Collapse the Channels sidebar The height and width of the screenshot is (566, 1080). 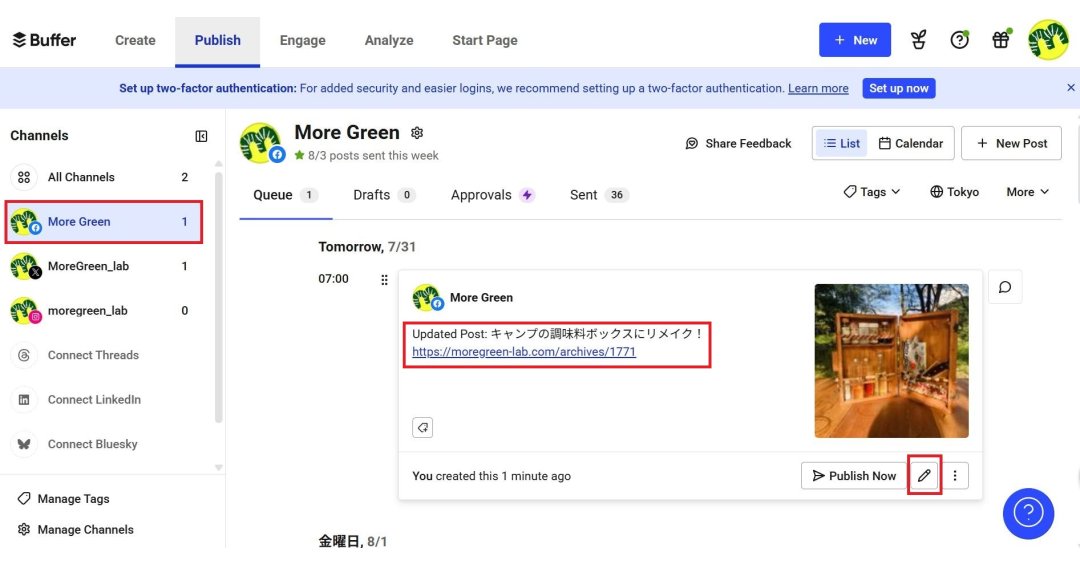pos(201,136)
